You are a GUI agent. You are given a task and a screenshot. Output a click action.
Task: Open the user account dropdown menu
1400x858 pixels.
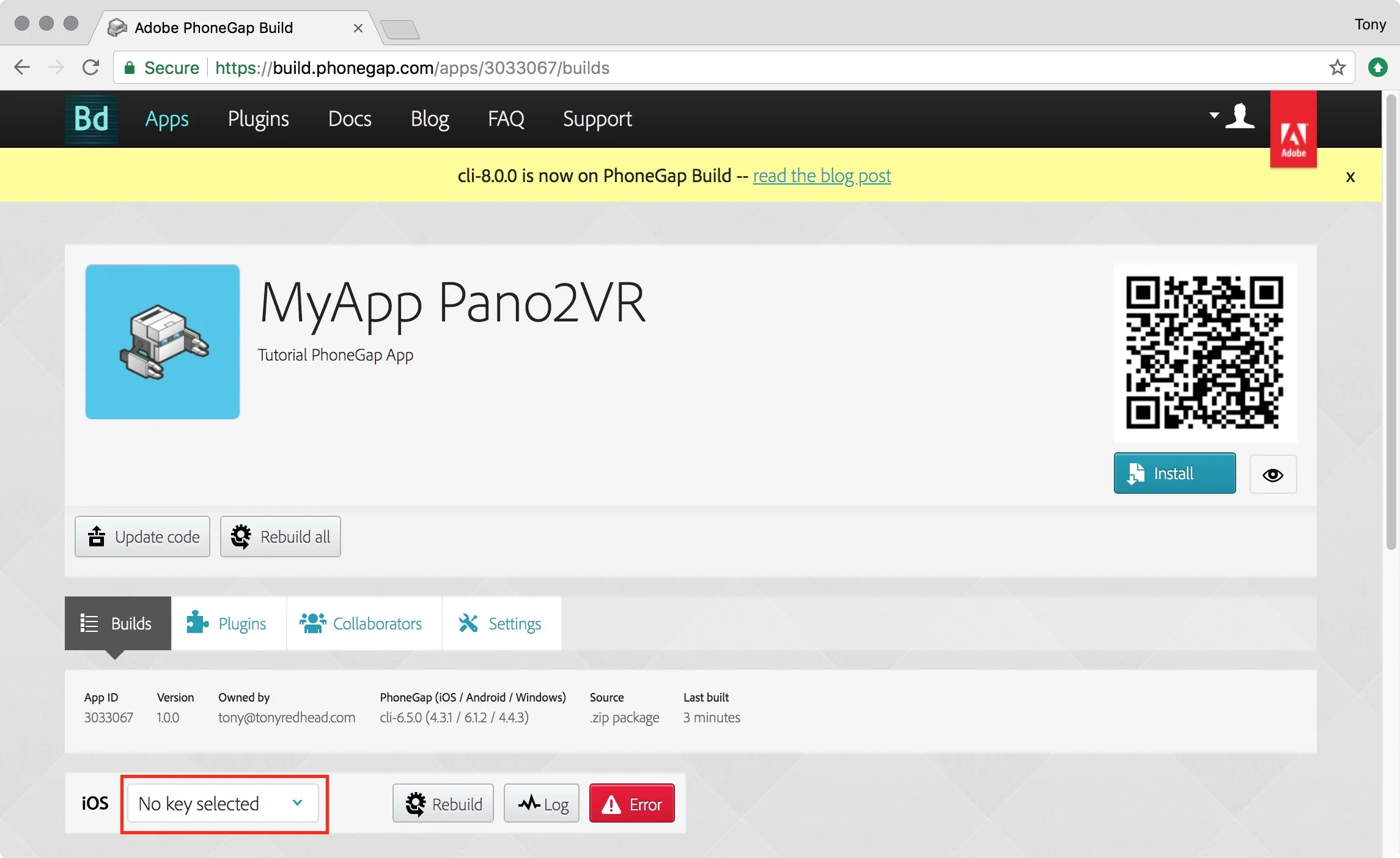tap(1231, 116)
